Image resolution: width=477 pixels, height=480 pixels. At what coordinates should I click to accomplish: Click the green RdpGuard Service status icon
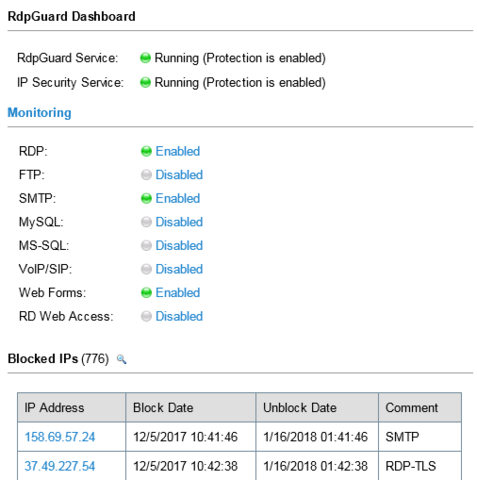[145, 58]
